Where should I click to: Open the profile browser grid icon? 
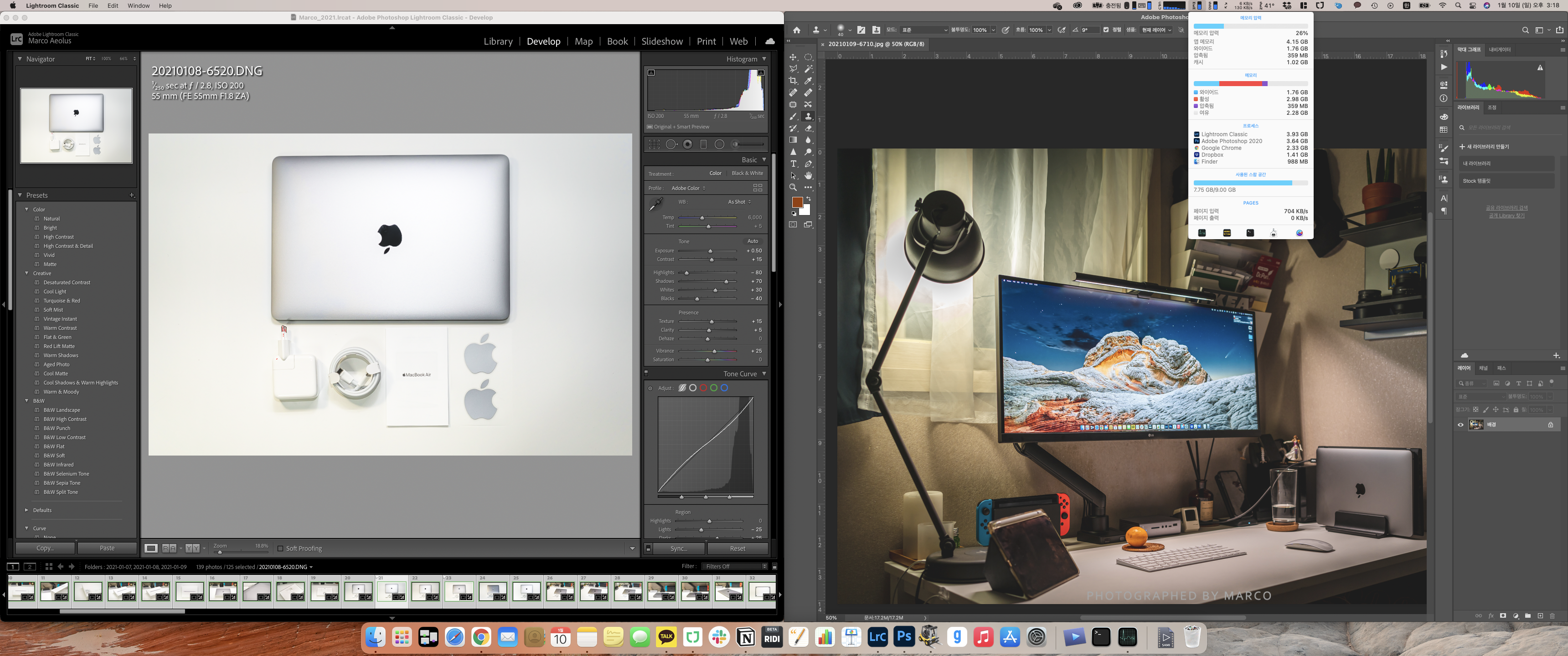757,188
